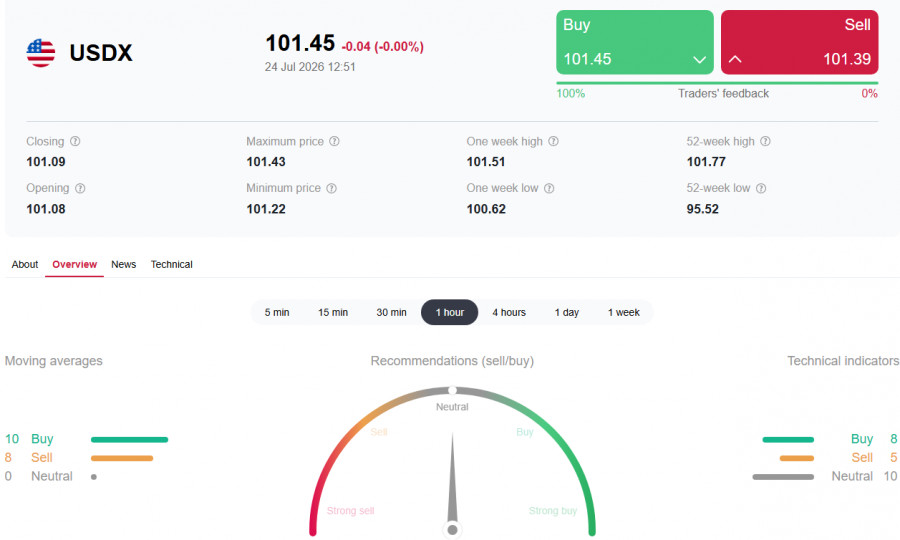Screen dimensions: 900x540
Task: Open help icon next to One week low
Action: pos(549,188)
